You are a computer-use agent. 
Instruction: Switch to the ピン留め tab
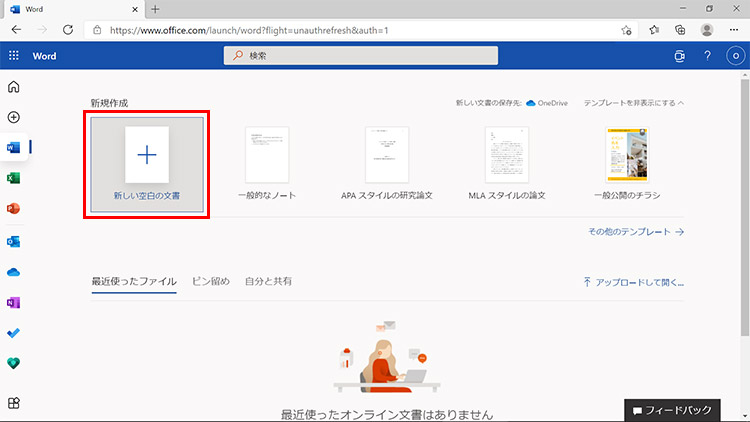[x=210, y=282]
